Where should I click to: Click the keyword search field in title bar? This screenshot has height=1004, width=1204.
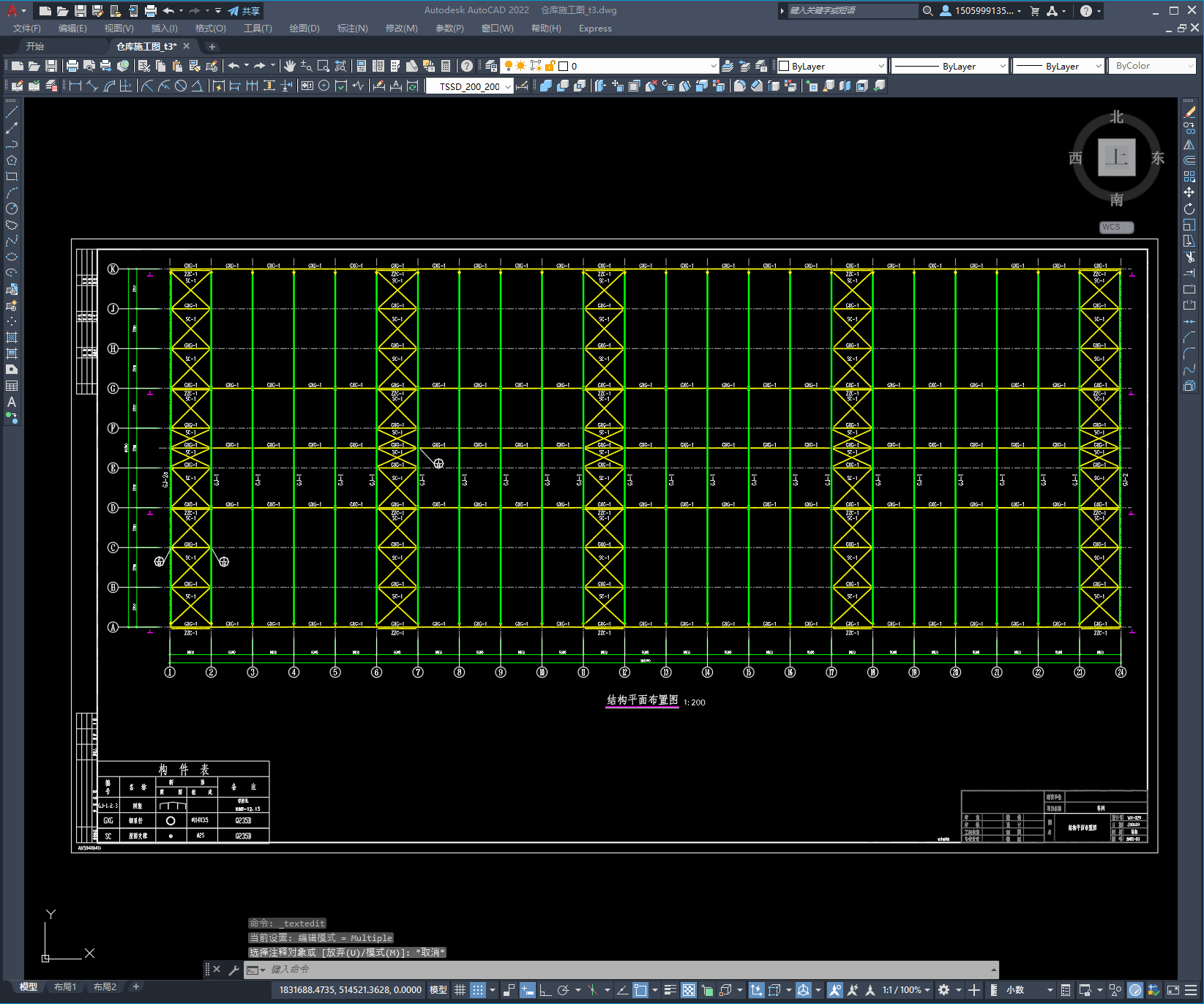click(852, 11)
